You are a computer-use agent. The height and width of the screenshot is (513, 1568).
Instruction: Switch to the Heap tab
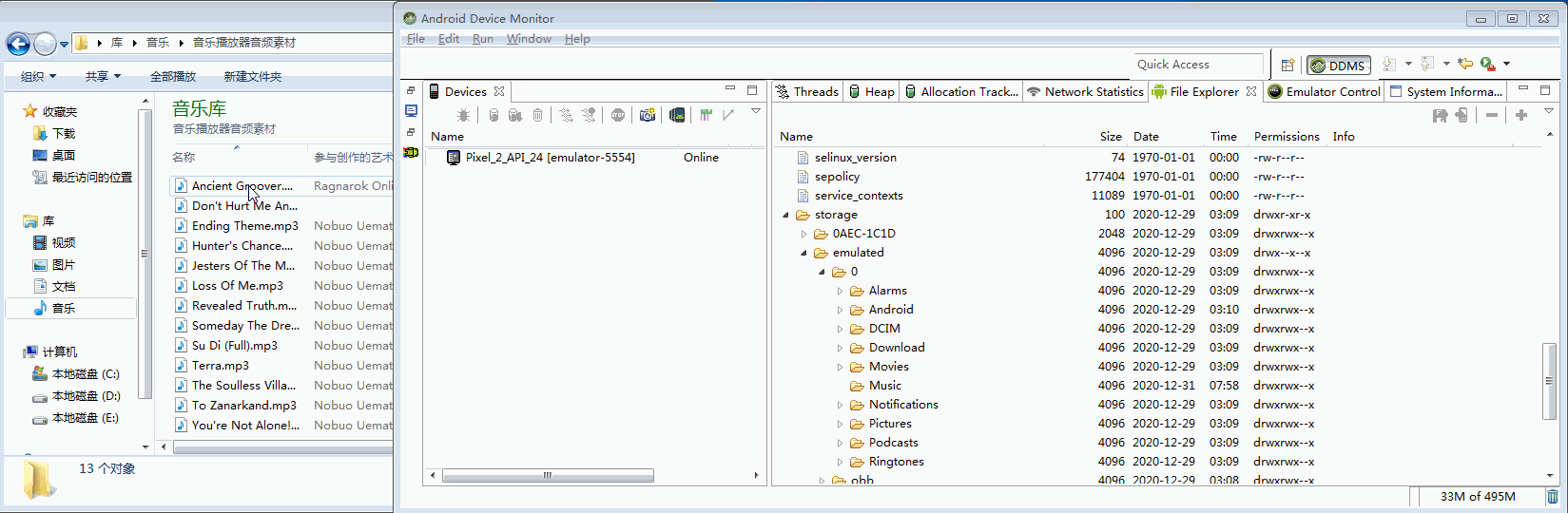pos(872,91)
